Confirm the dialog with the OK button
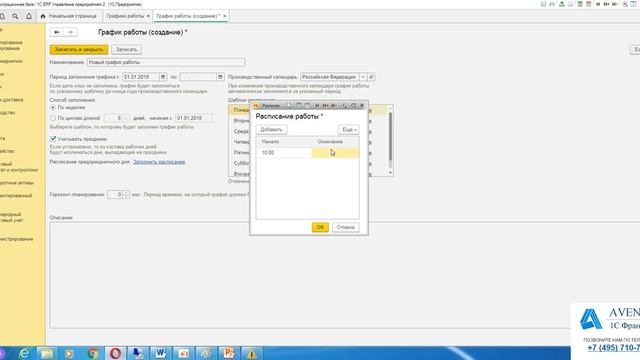This screenshot has height=360, width=640. pos(320,227)
